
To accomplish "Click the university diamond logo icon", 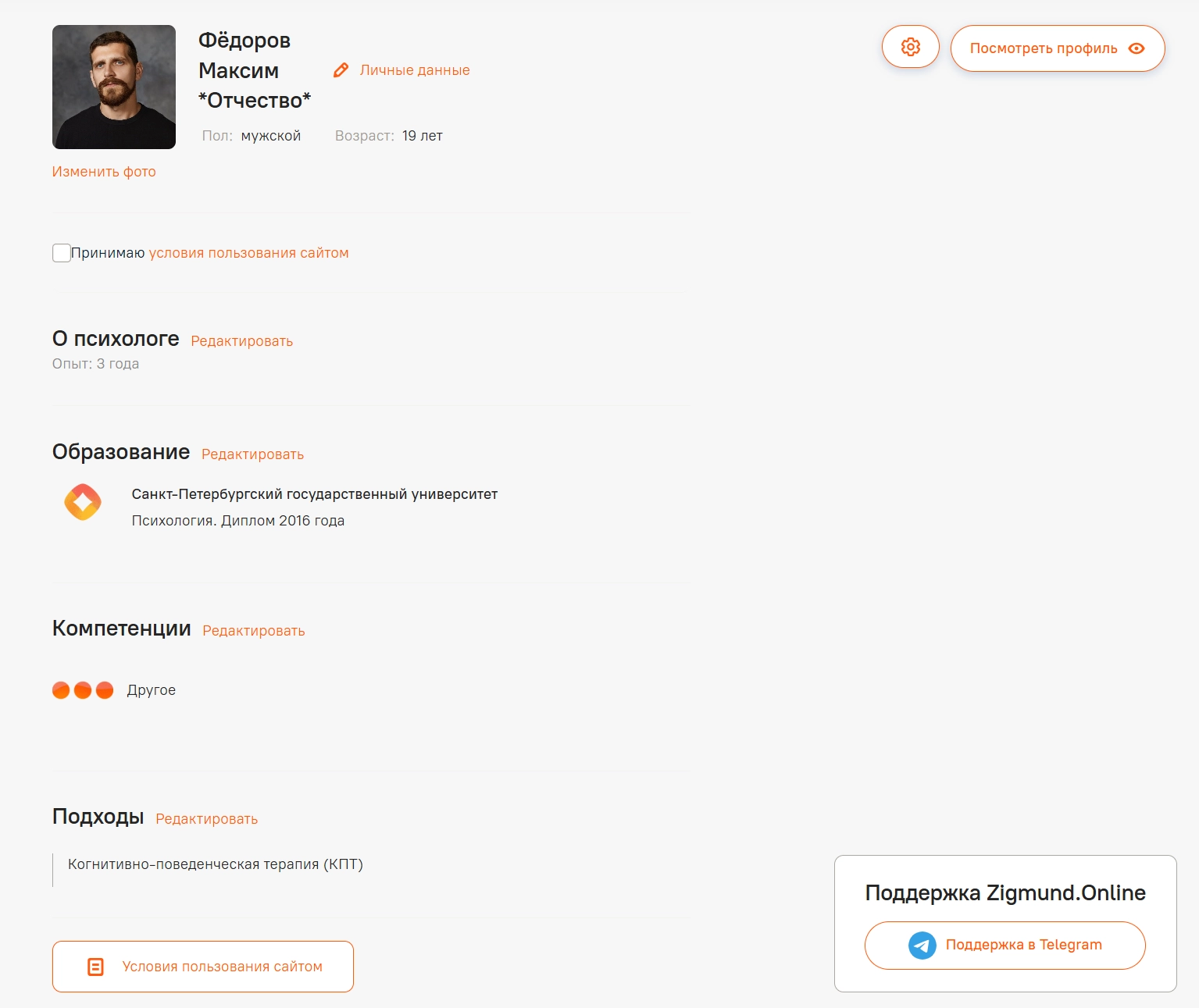I will pos(83,502).
